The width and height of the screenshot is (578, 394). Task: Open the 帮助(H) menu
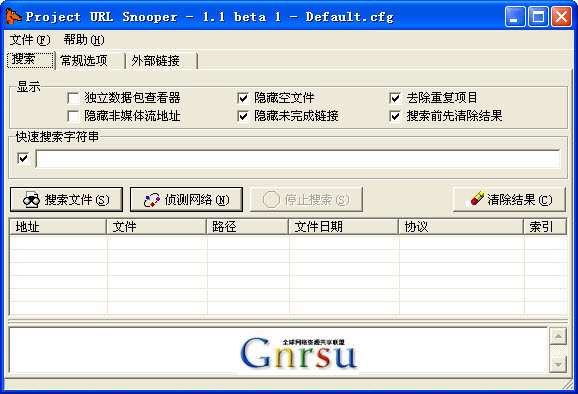coord(84,40)
